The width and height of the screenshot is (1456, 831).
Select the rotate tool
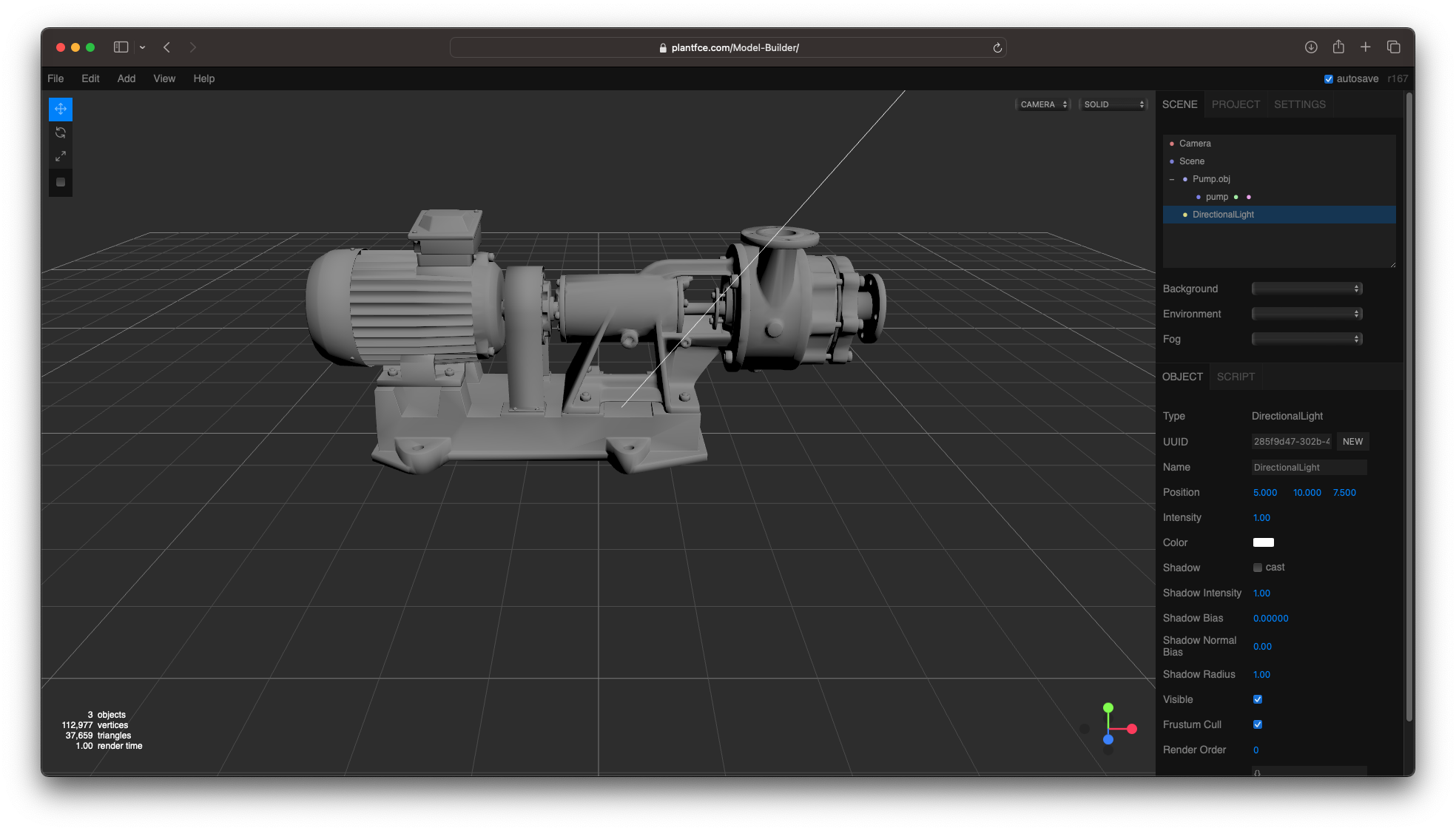click(x=61, y=132)
